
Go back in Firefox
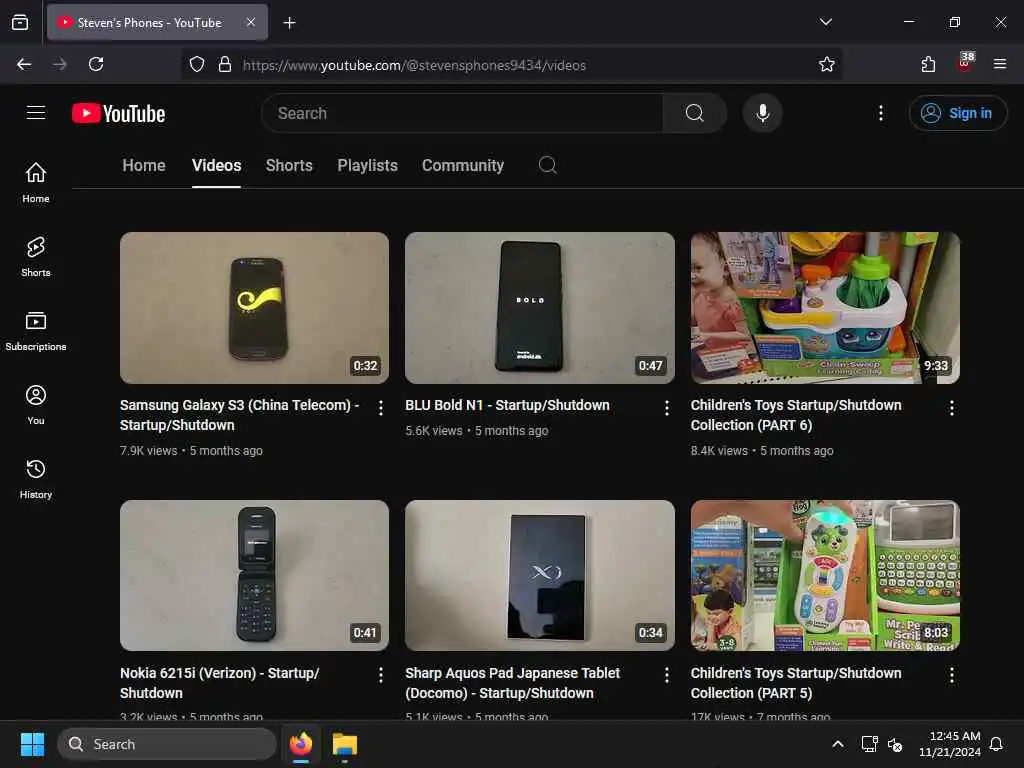24,64
